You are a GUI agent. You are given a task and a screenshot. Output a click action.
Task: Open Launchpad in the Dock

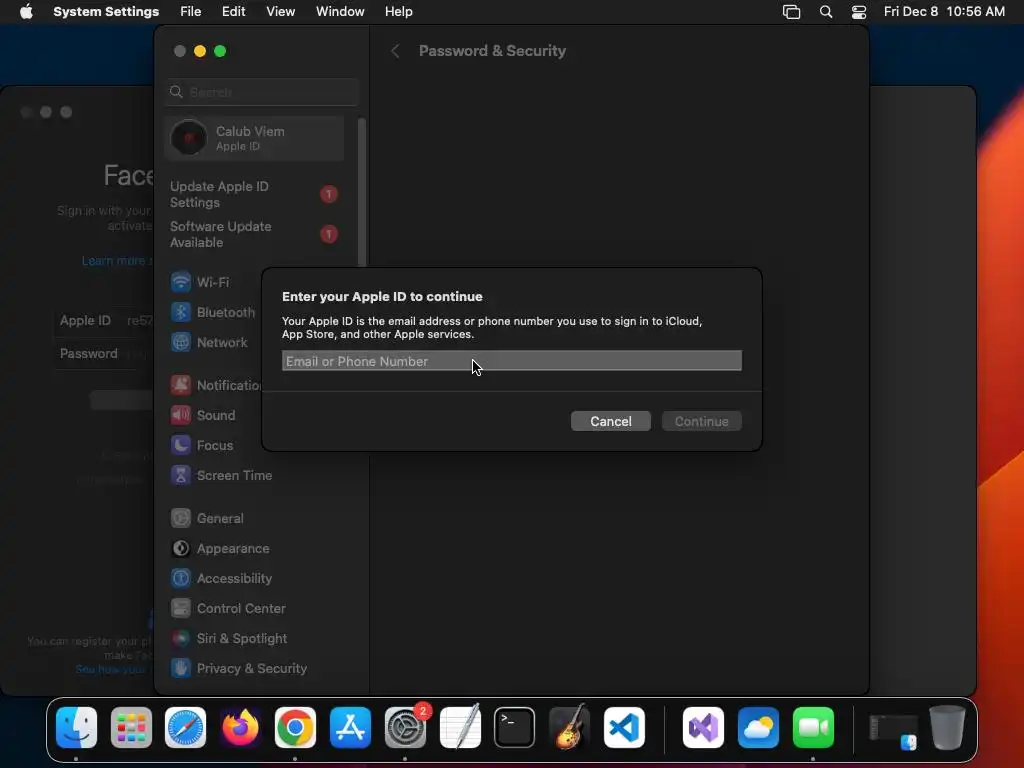(x=131, y=728)
